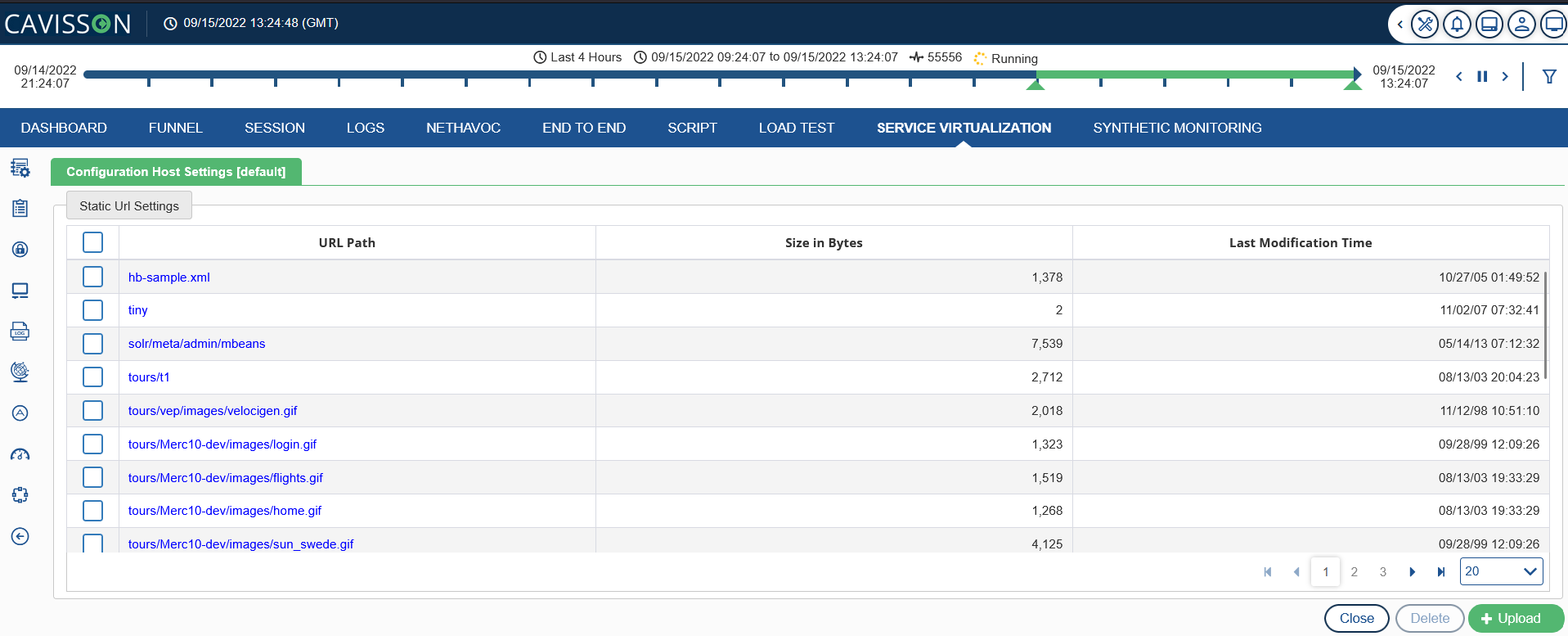
Task: Click the clock icon beside Last 4 Hours
Action: click(540, 57)
